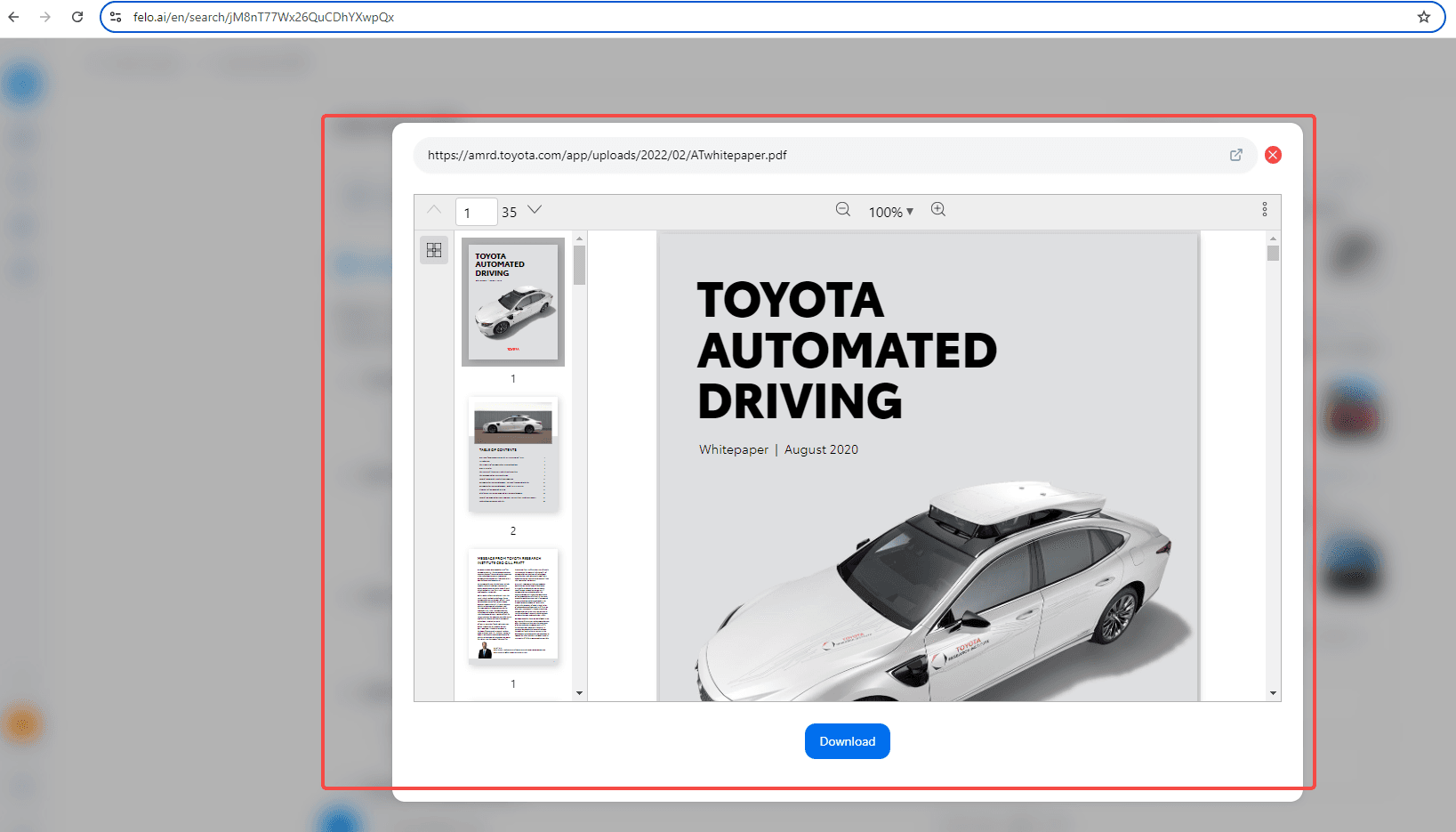Click the document scrollbar handle

click(x=1273, y=254)
